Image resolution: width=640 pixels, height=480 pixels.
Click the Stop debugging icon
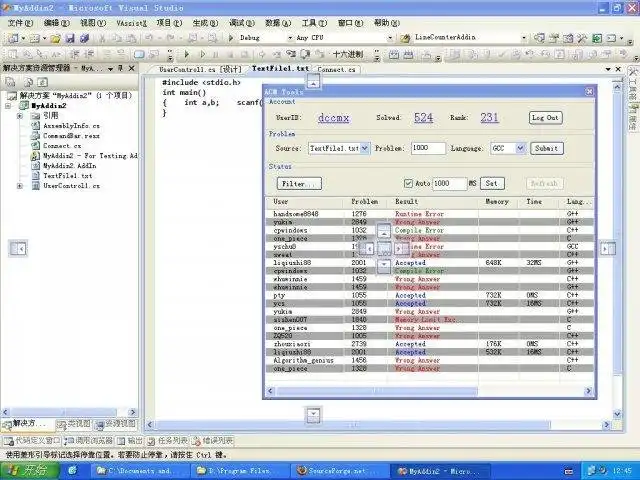click(230, 54)
